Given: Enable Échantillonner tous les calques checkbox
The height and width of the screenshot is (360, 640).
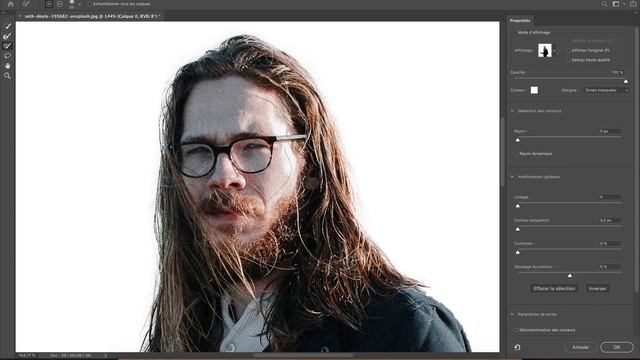Looking at the screenshot, I should pos(90,4).
